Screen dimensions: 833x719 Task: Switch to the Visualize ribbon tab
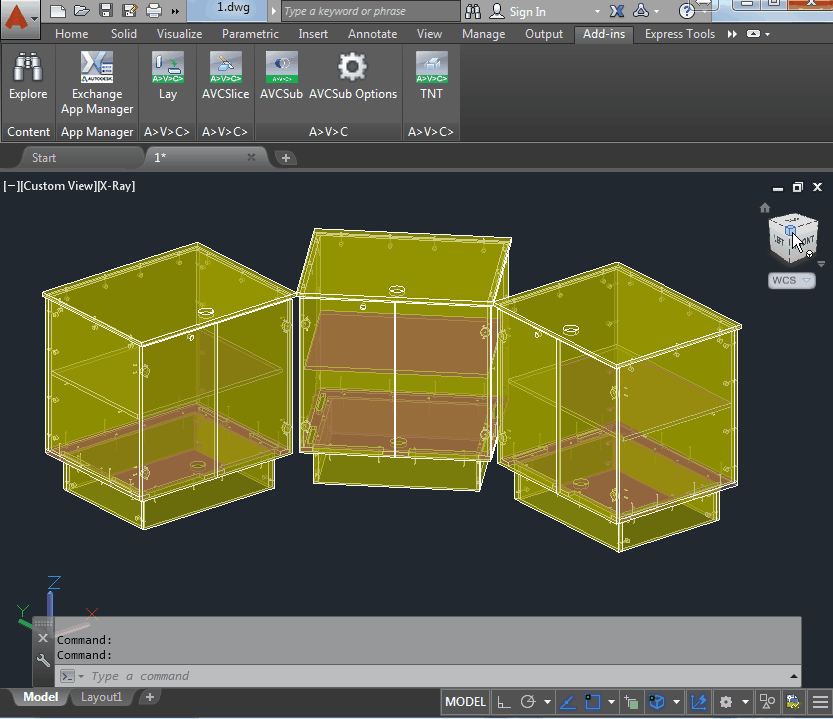[179, 34]
